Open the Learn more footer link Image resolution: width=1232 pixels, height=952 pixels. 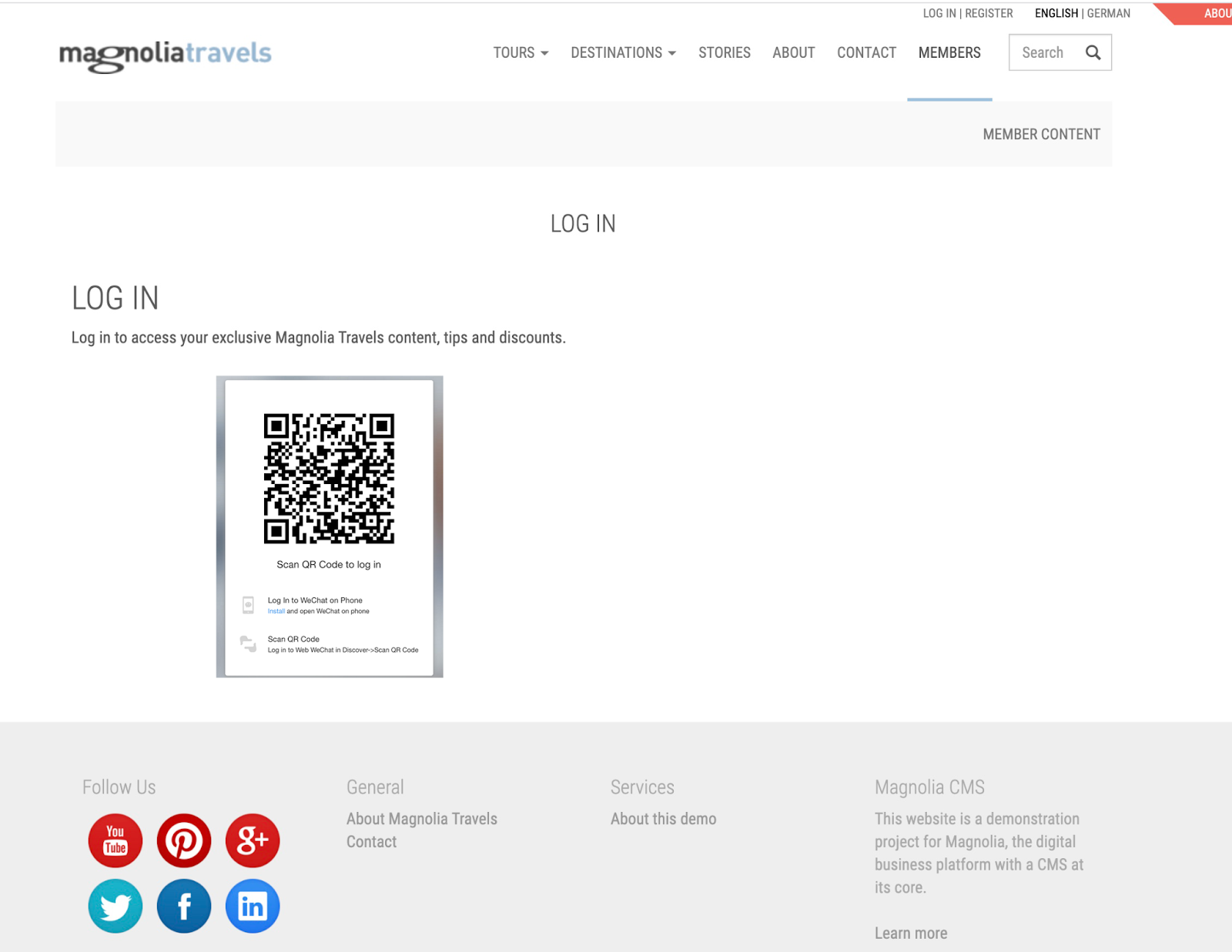point(911,933)
